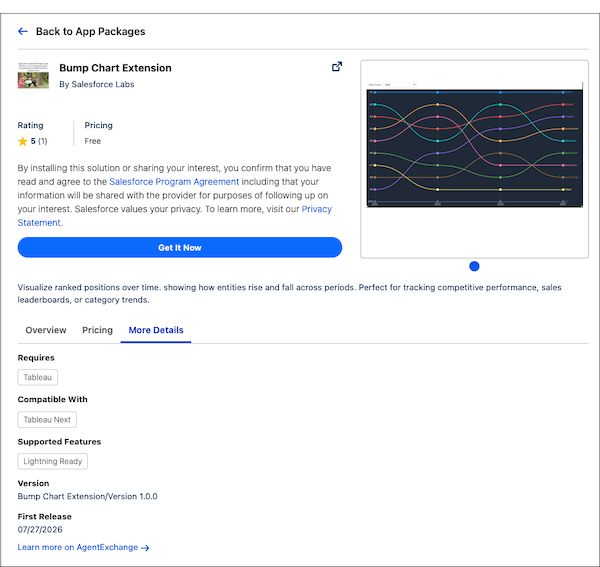Image resolution: width=600 pixels, height=567 pixels.
Task: Click the Bump Chart Extension title
Action: click(115, 68)
